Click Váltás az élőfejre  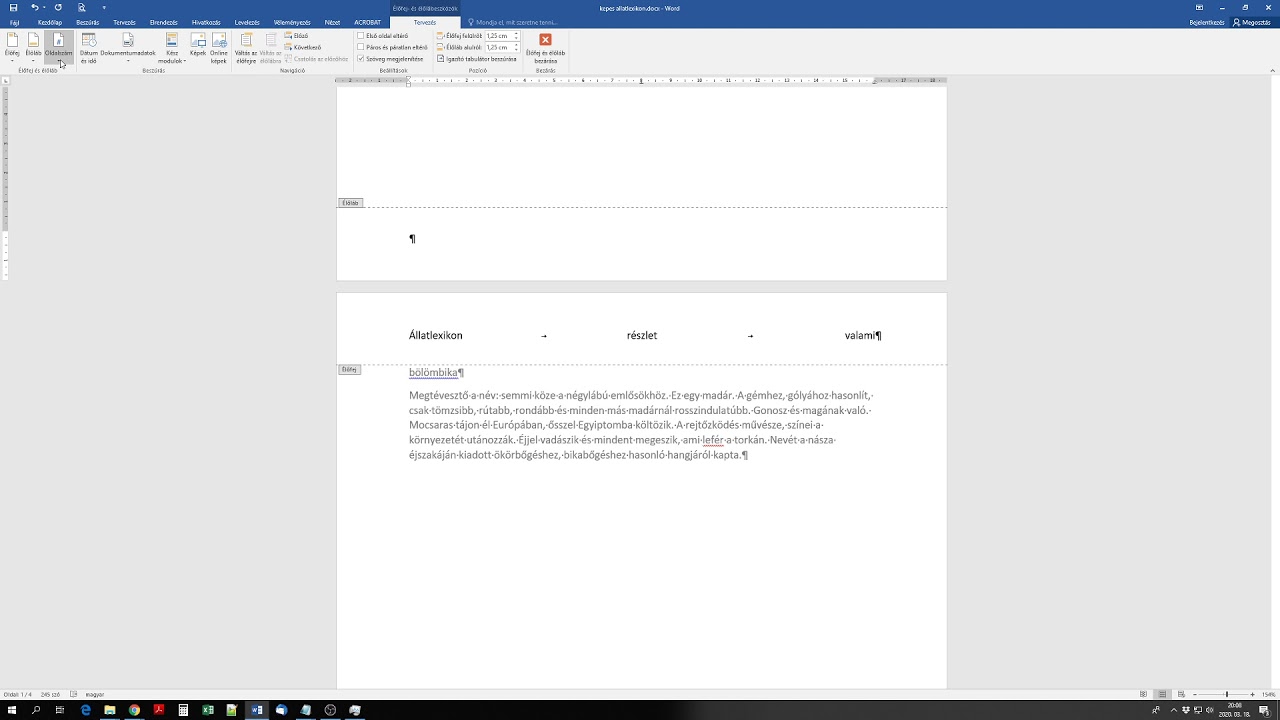point(246,47)
